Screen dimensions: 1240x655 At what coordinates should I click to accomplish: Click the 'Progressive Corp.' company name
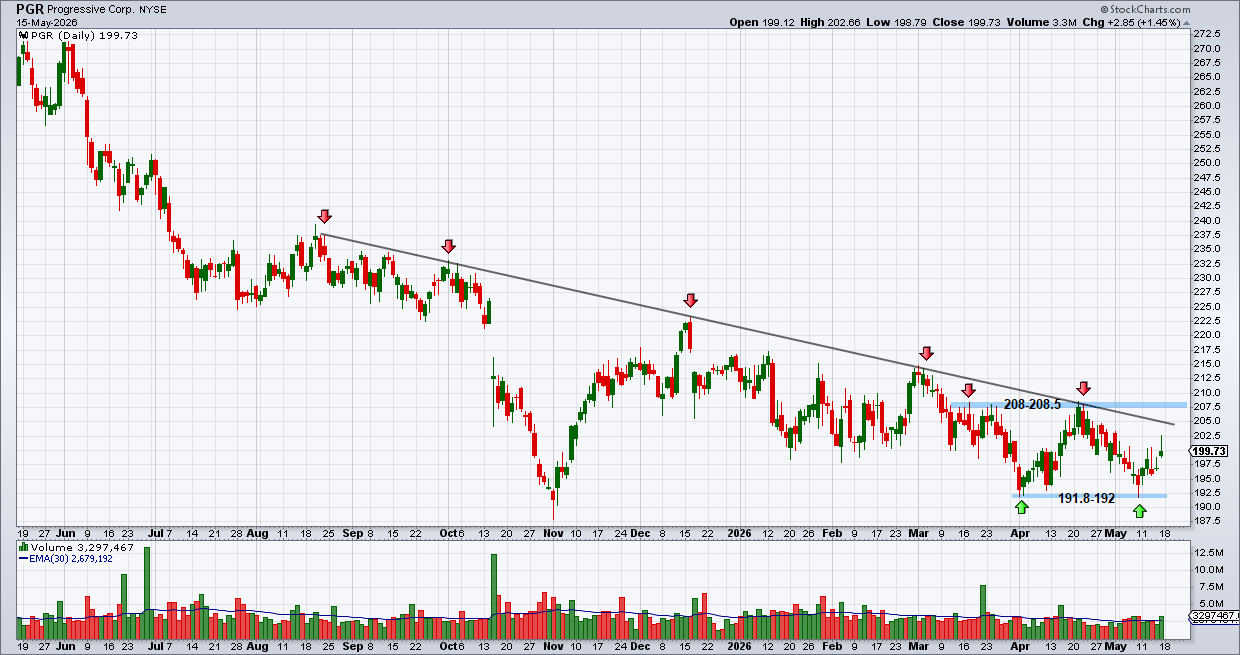[92, 9]
